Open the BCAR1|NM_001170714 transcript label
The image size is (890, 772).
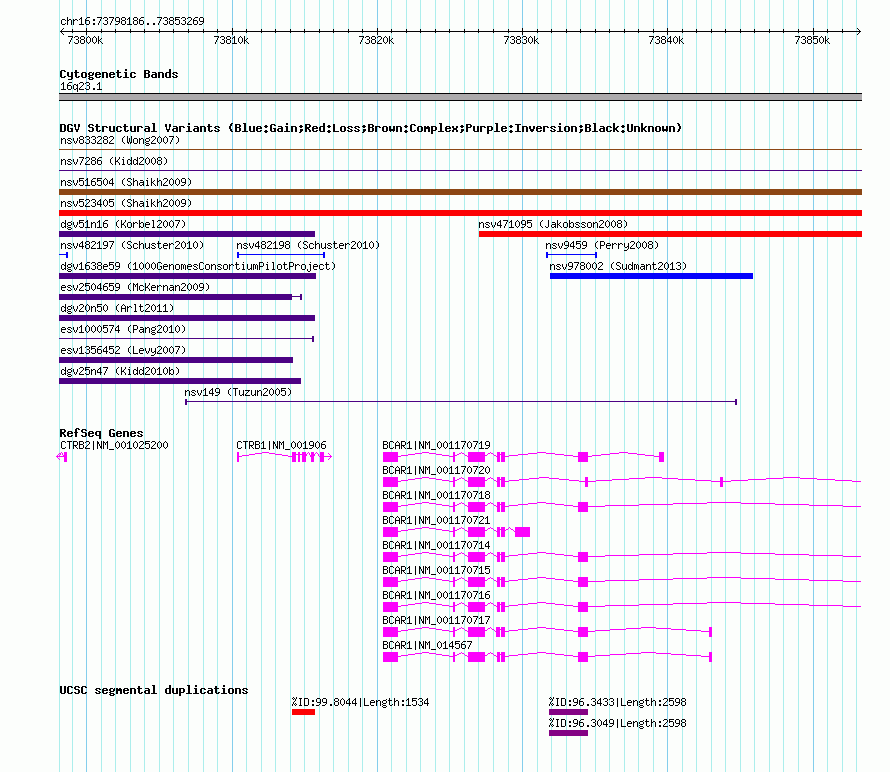coord(436,546)
